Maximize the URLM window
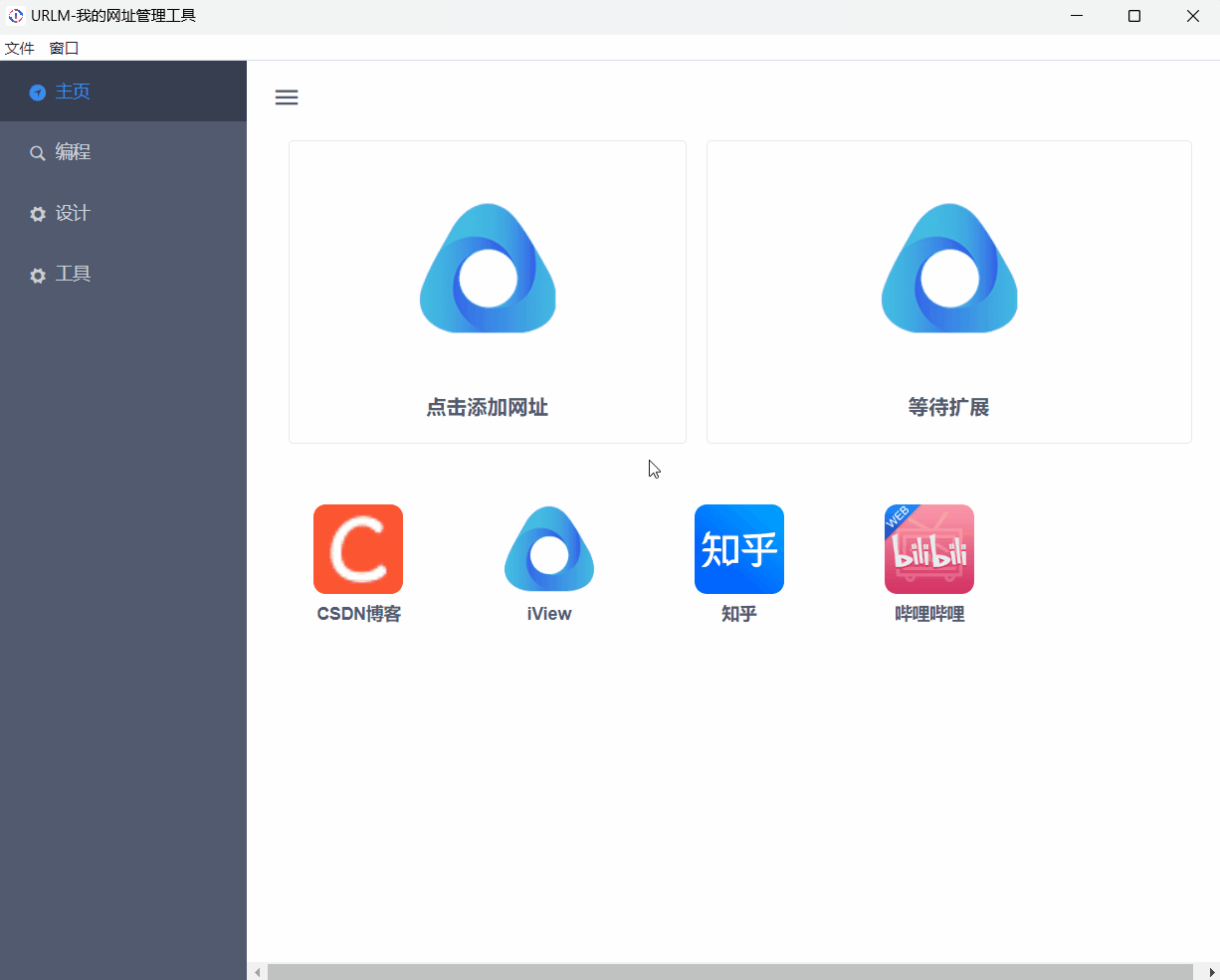 pos(1134,16)
